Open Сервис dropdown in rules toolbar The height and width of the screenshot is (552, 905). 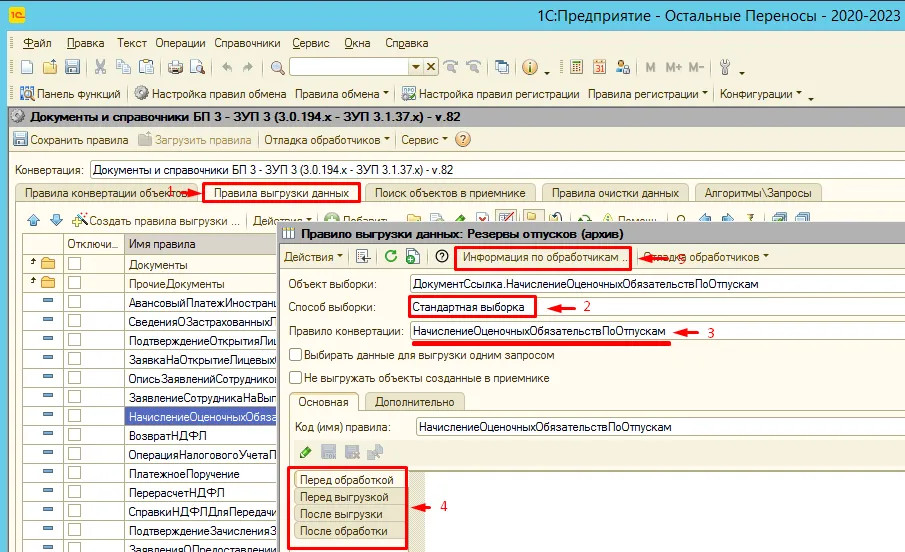click(x=424, y=140)
